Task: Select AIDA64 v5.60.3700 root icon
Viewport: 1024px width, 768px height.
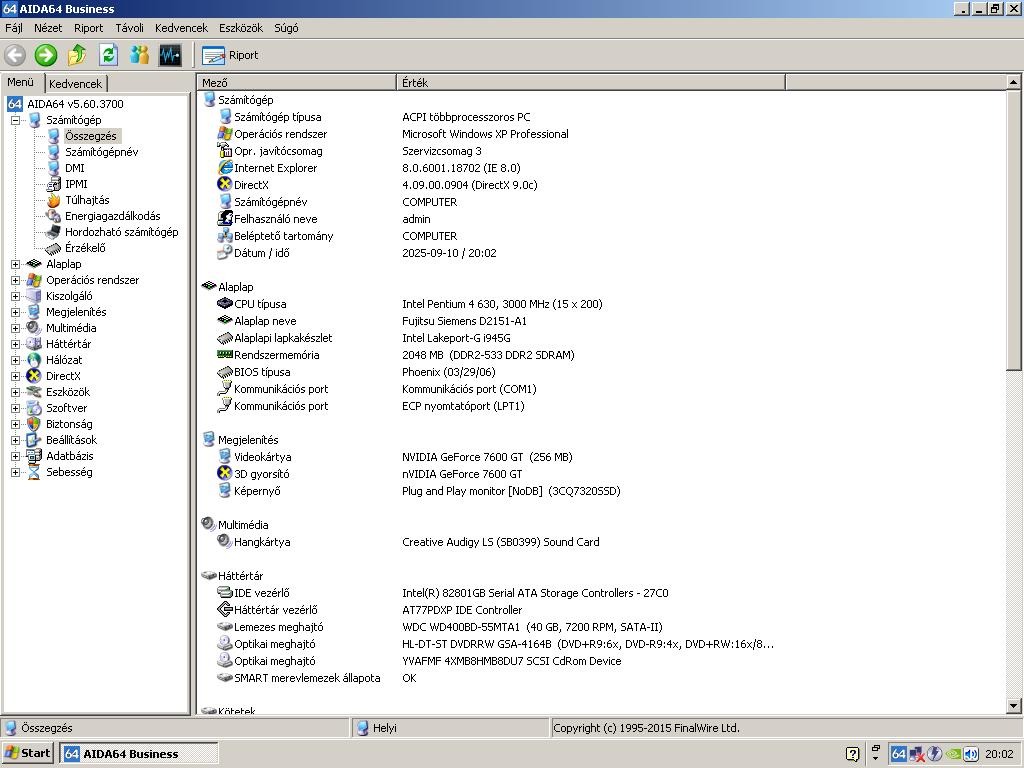Action: 15,104
